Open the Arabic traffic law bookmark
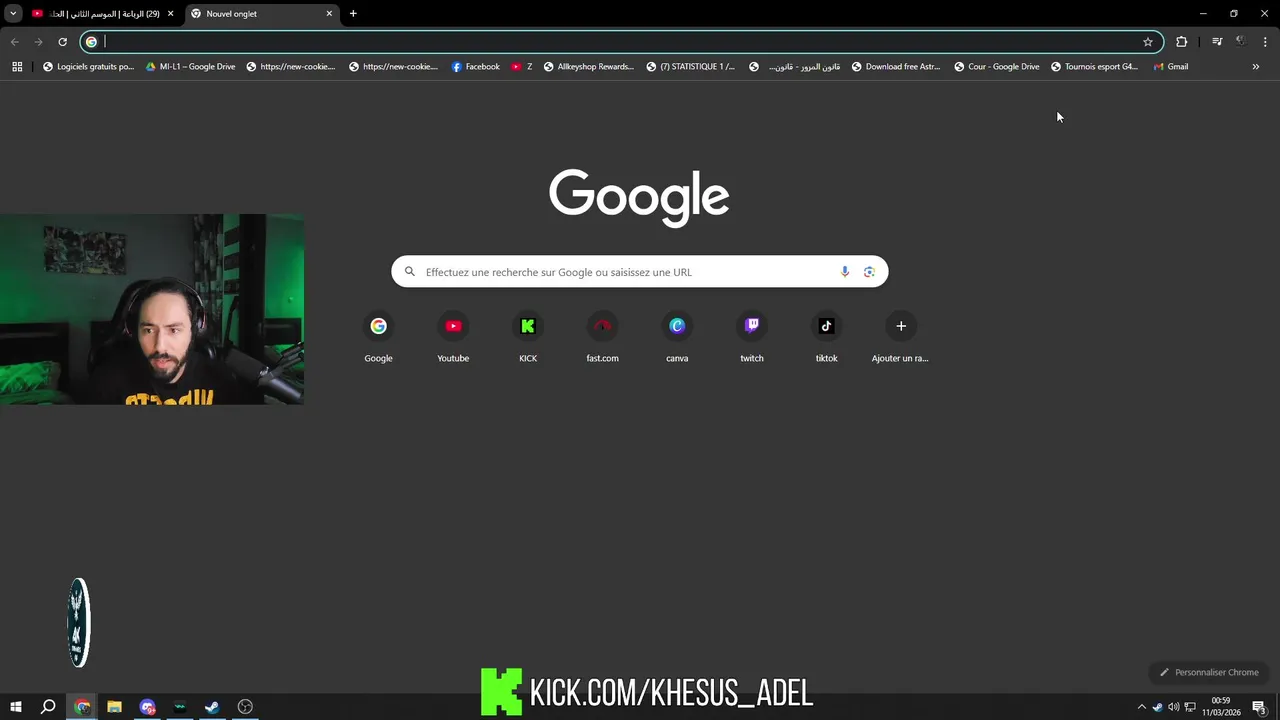This screenshot has height=720, width=1280. (795, 67)
